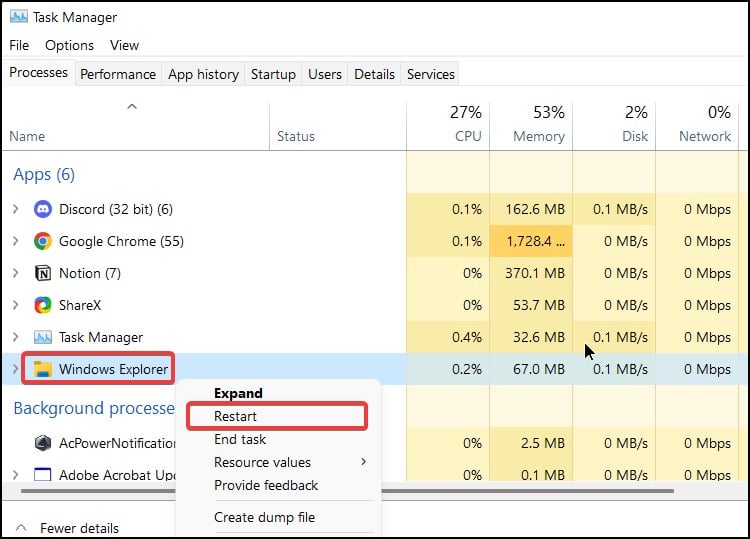Click the Adobe Acrobat Update icon
This screenshot has width=750, height=539.
point(43,475)
